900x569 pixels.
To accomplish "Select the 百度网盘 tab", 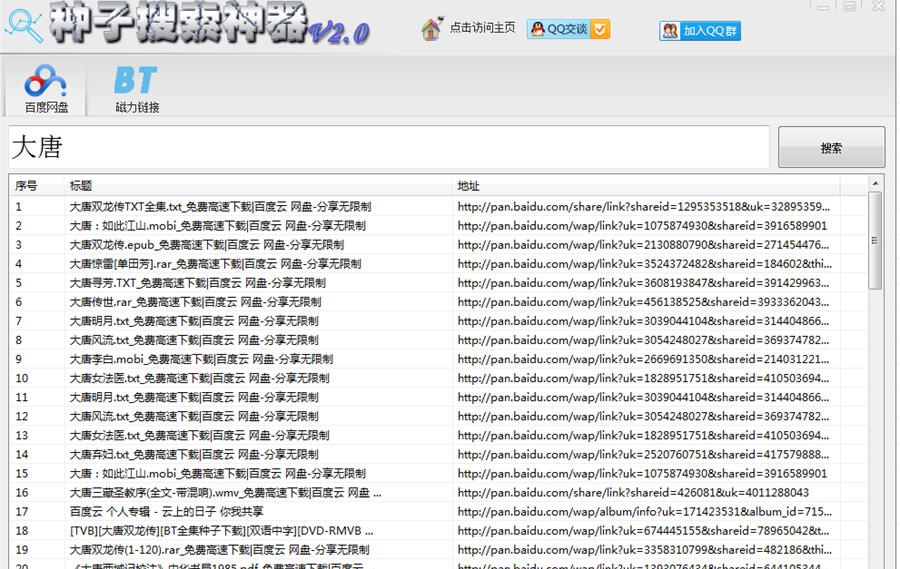I will (46, 88).
